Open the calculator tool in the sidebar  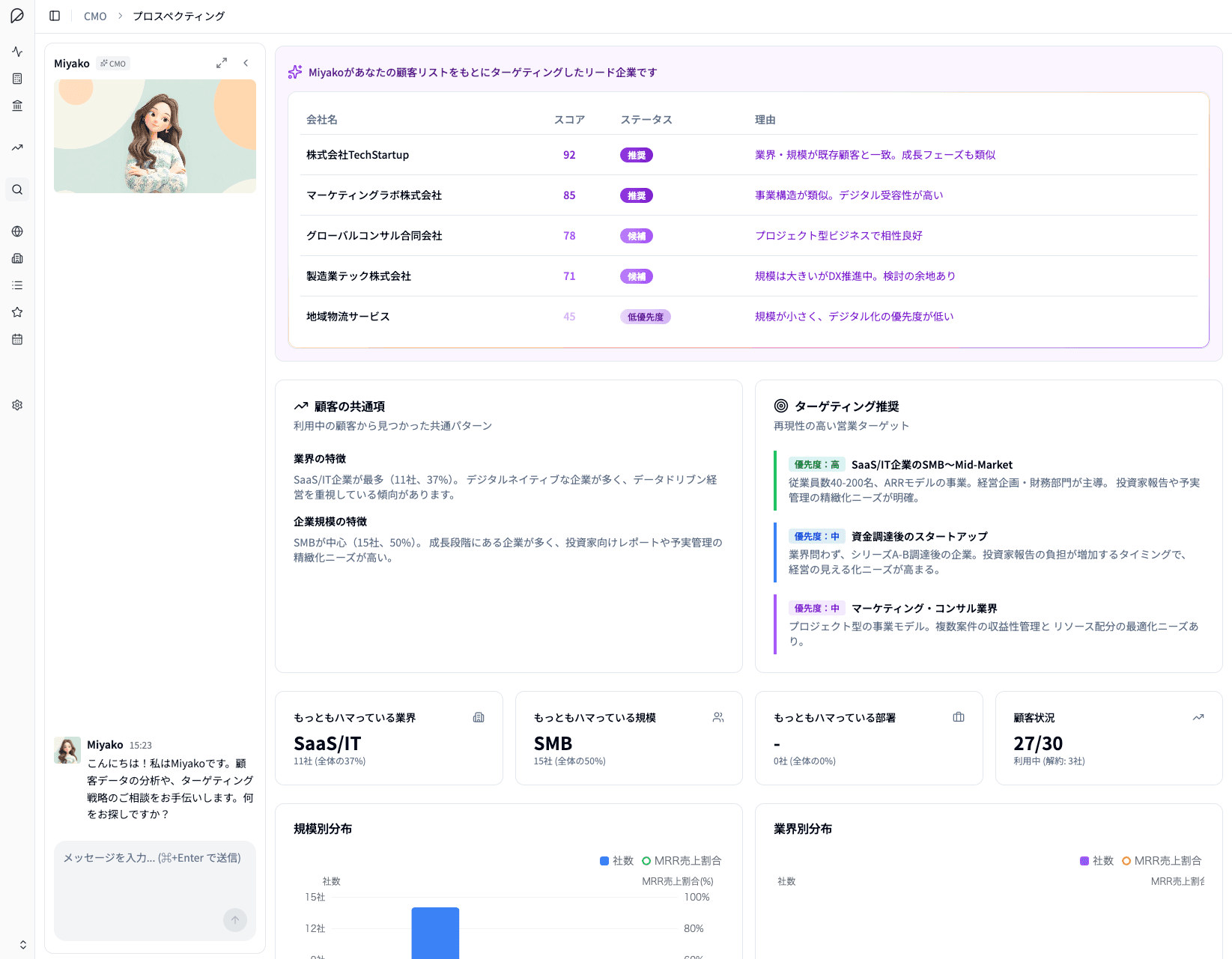point(16,79)
